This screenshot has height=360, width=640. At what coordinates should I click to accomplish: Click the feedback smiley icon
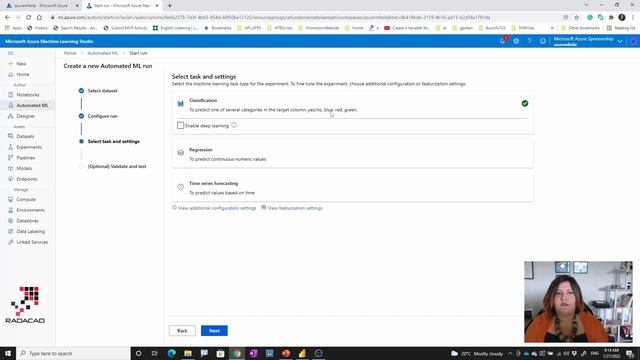click(542, 41)
